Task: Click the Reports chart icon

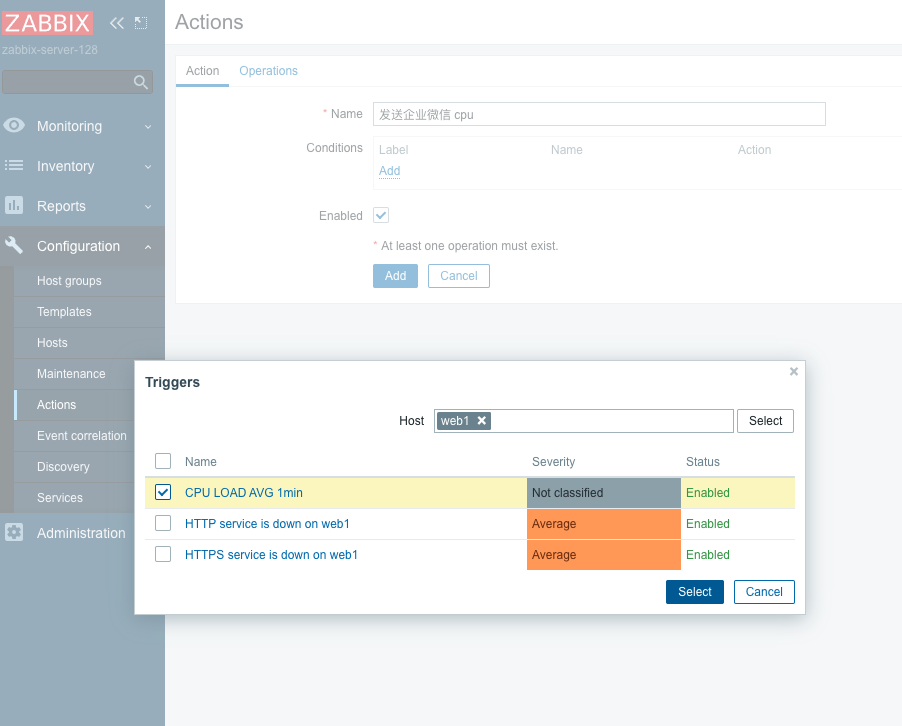Action: (x=14, y=205)
